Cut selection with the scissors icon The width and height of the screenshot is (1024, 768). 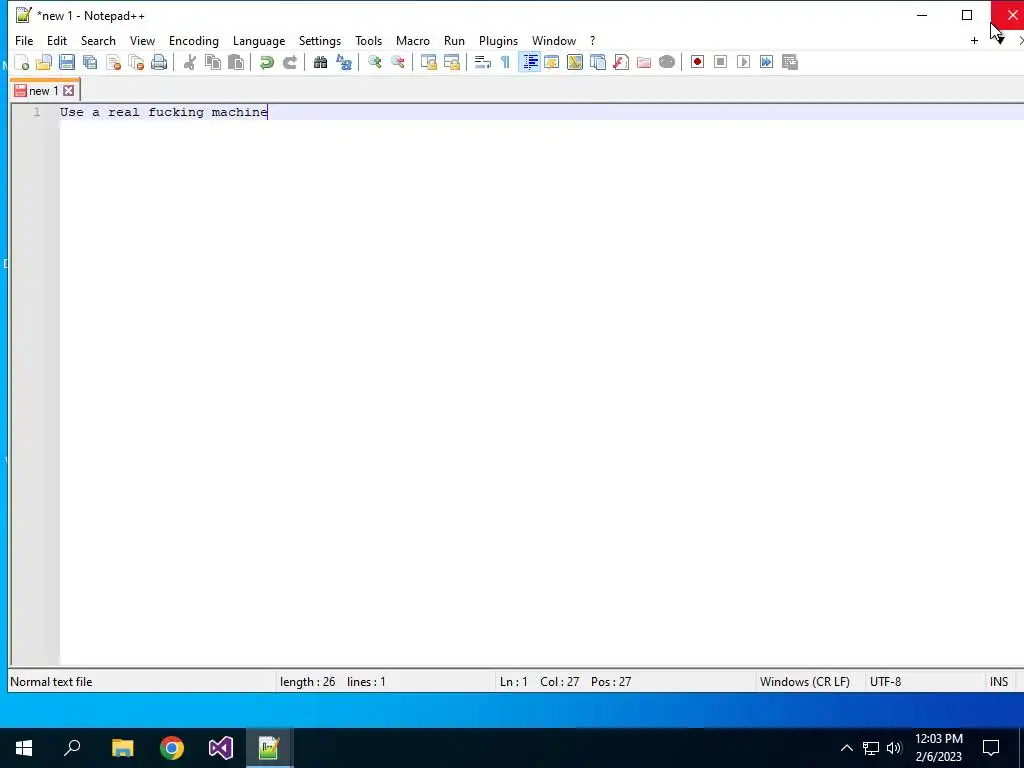[189, 62]
